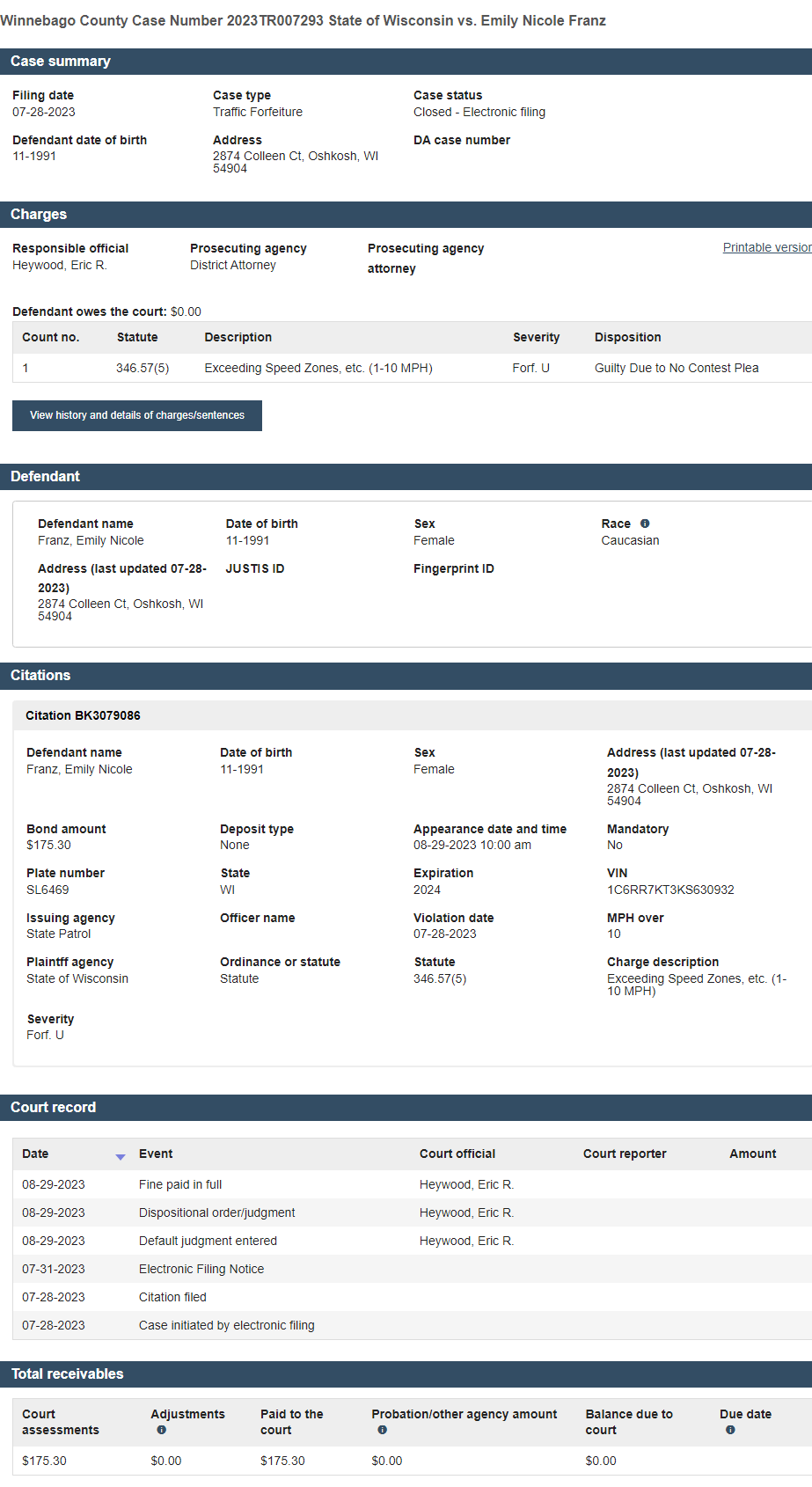Click responsible official 'Heywood, Eric R.' in Charges

60,265
